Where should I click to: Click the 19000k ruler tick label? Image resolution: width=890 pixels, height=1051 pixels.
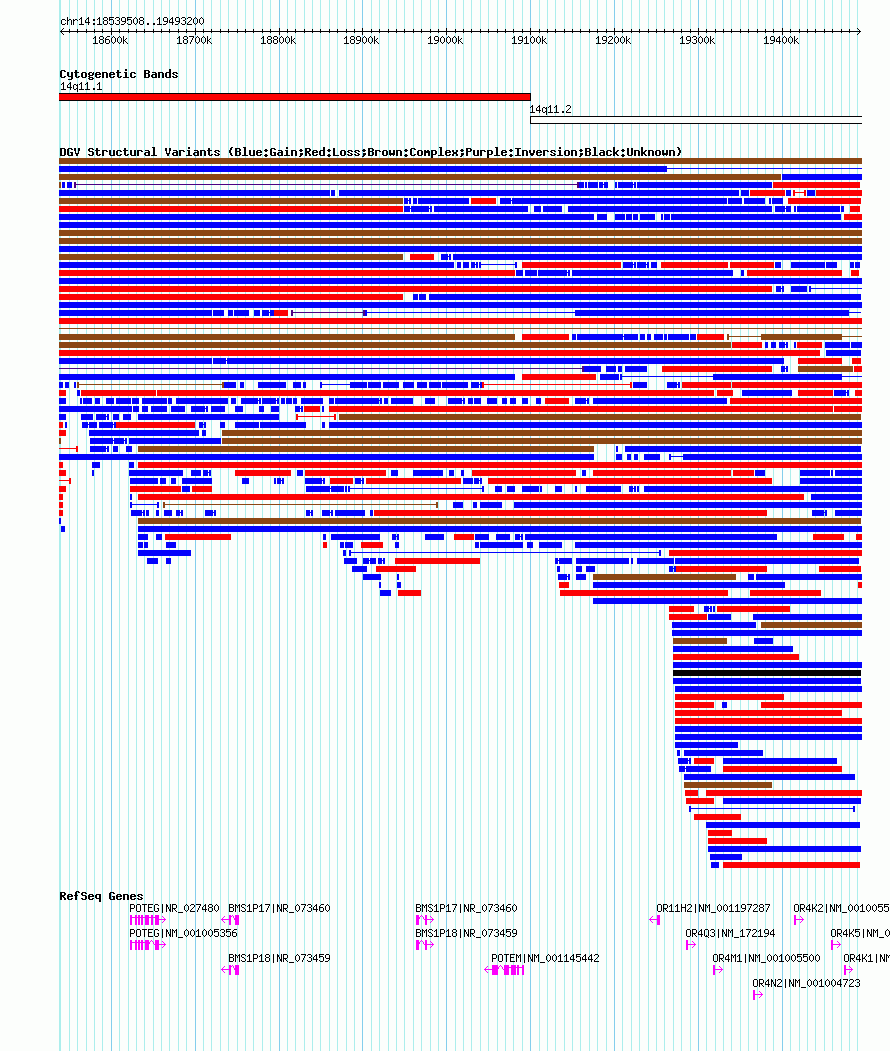pyautogui.click(x=445, y=40)
